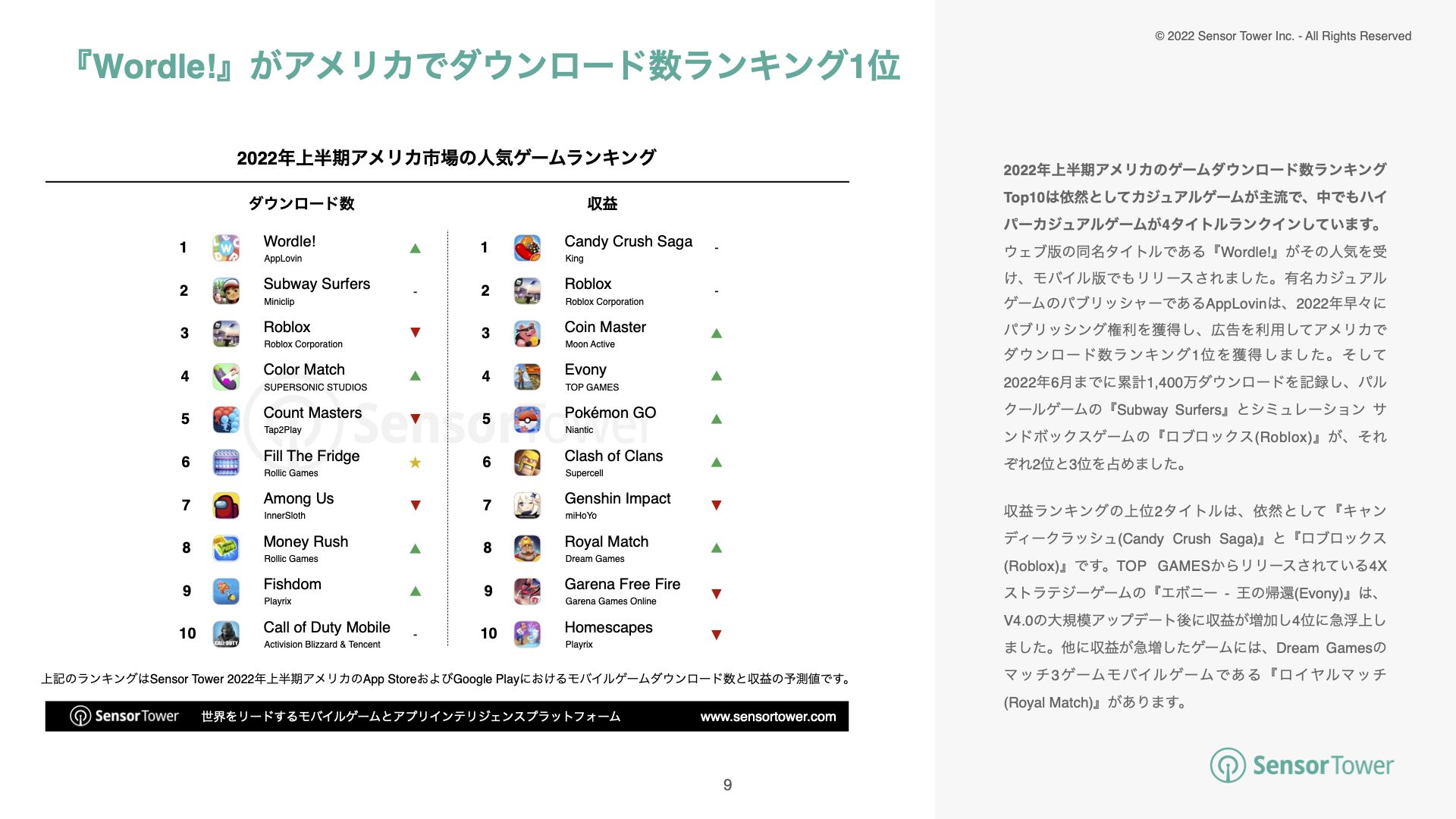1456x819 pixels.
Task: Click the red down arrow beside Garena Free Fire
Action: point(716,594)
